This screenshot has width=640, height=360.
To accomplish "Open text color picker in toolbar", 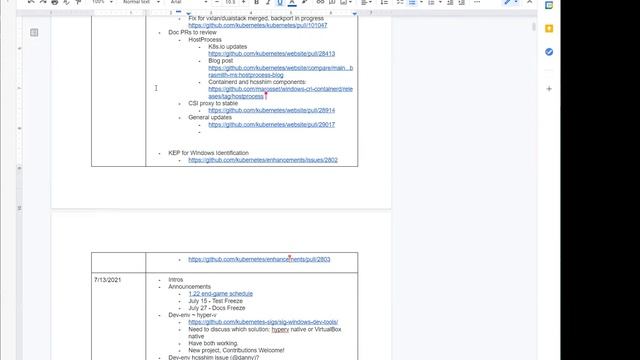I will pyautogui.click(x=292, y=2).
